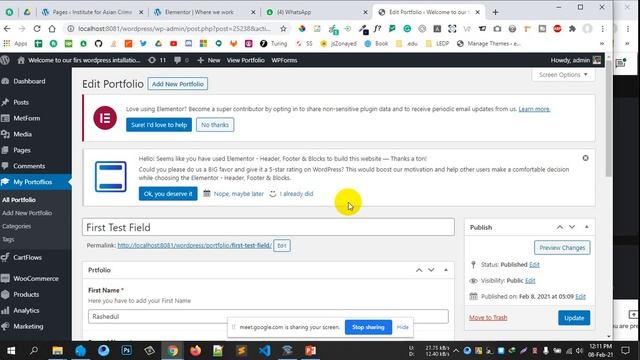This screenshot has width=640, height=360.
Task: Click Move to Trash link
Action: (488, 318)
